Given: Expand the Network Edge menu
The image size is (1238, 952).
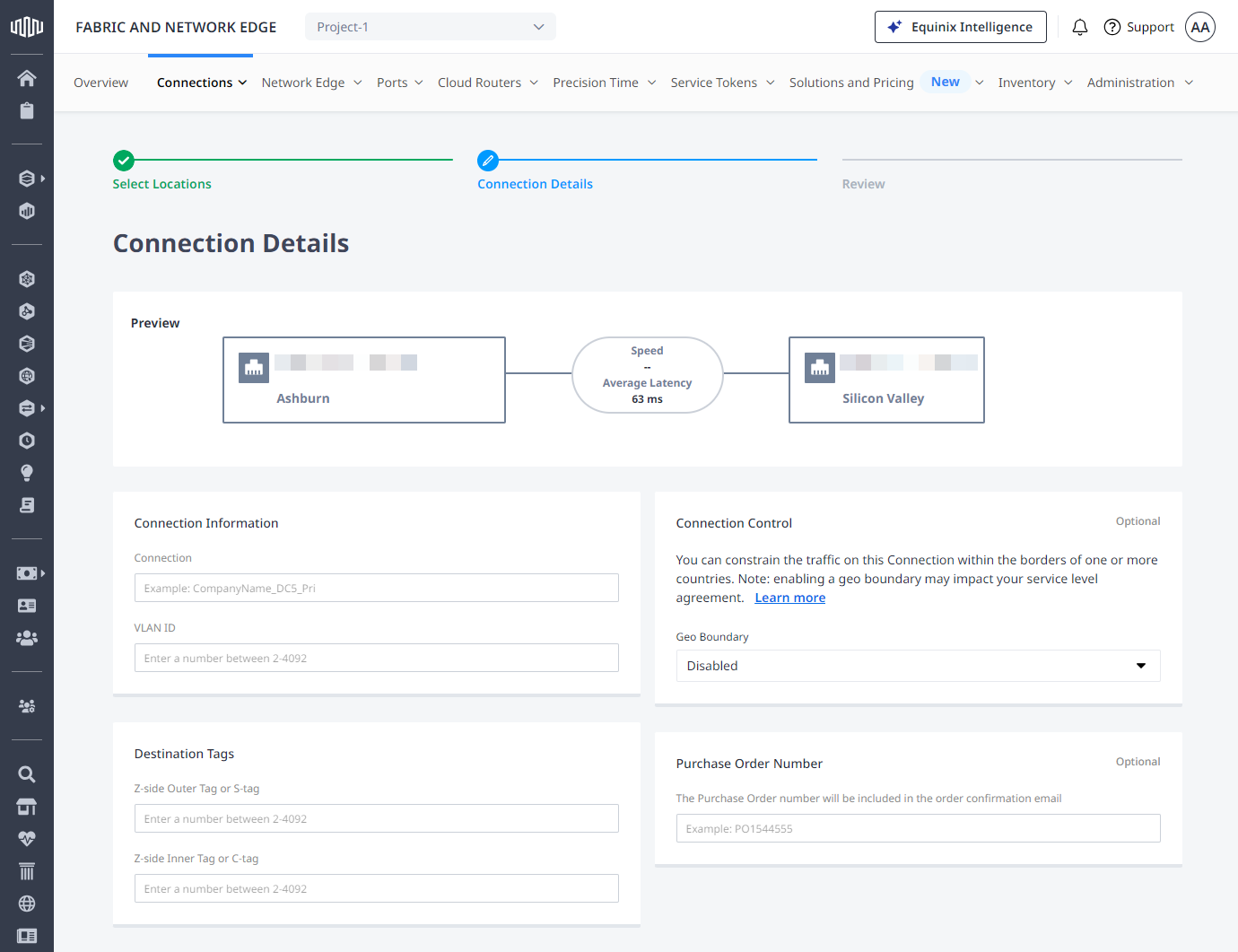Looking at the screenshot, I should pyautogui.click(x=312, y=83).
